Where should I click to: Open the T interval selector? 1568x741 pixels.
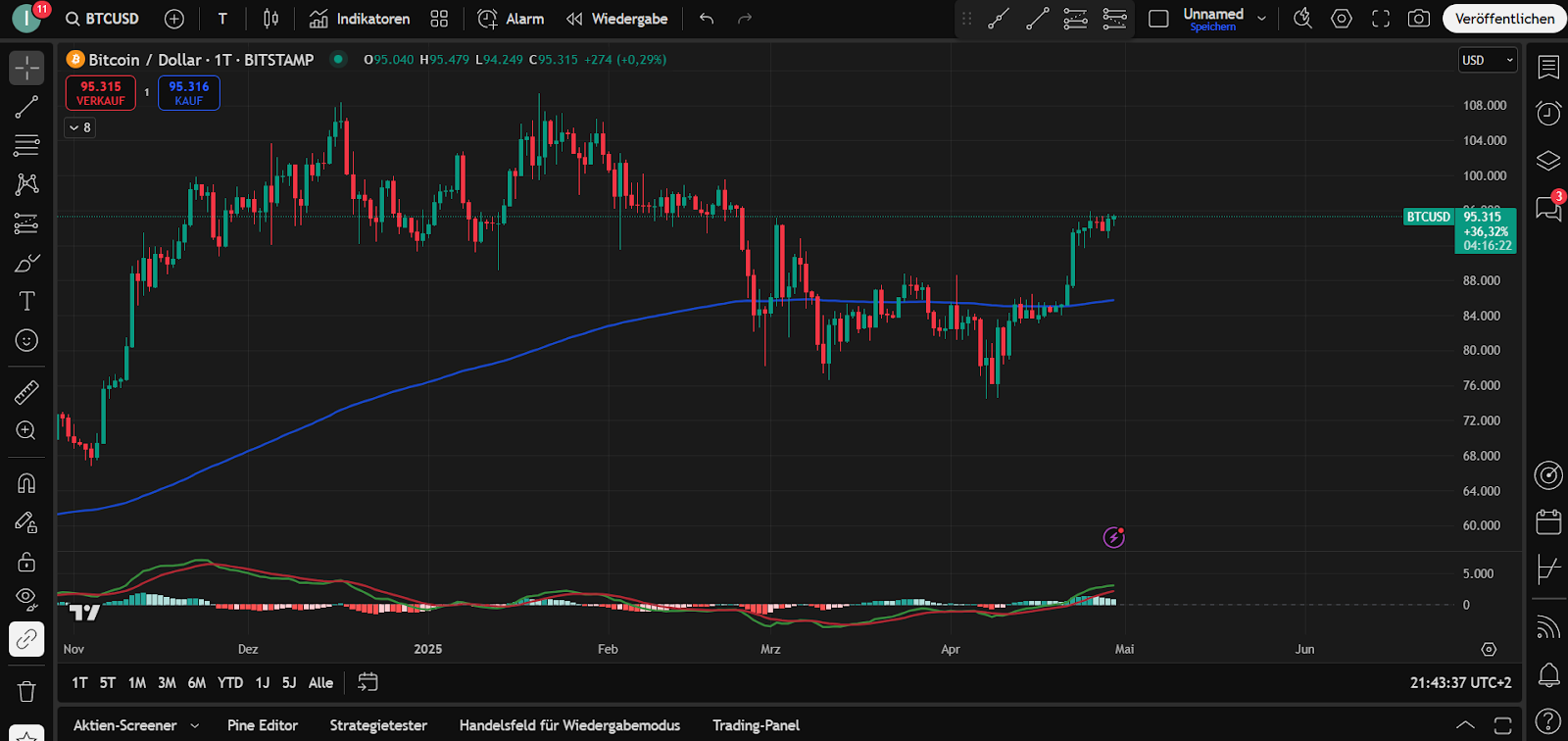coord(222,19)
